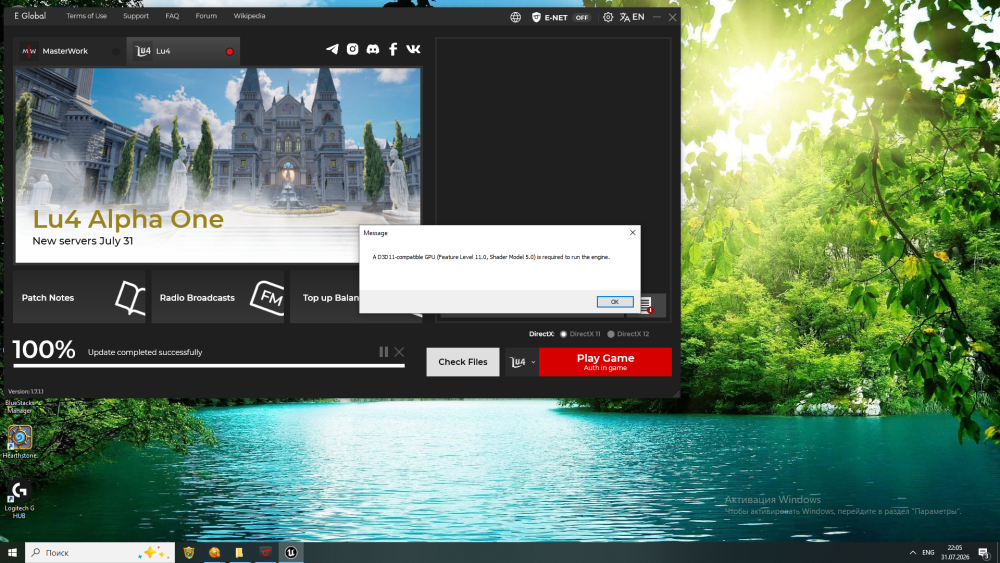Open Logitech G HUB desktop shortcut
This screenshot has height=563, width=1000.
19,500
